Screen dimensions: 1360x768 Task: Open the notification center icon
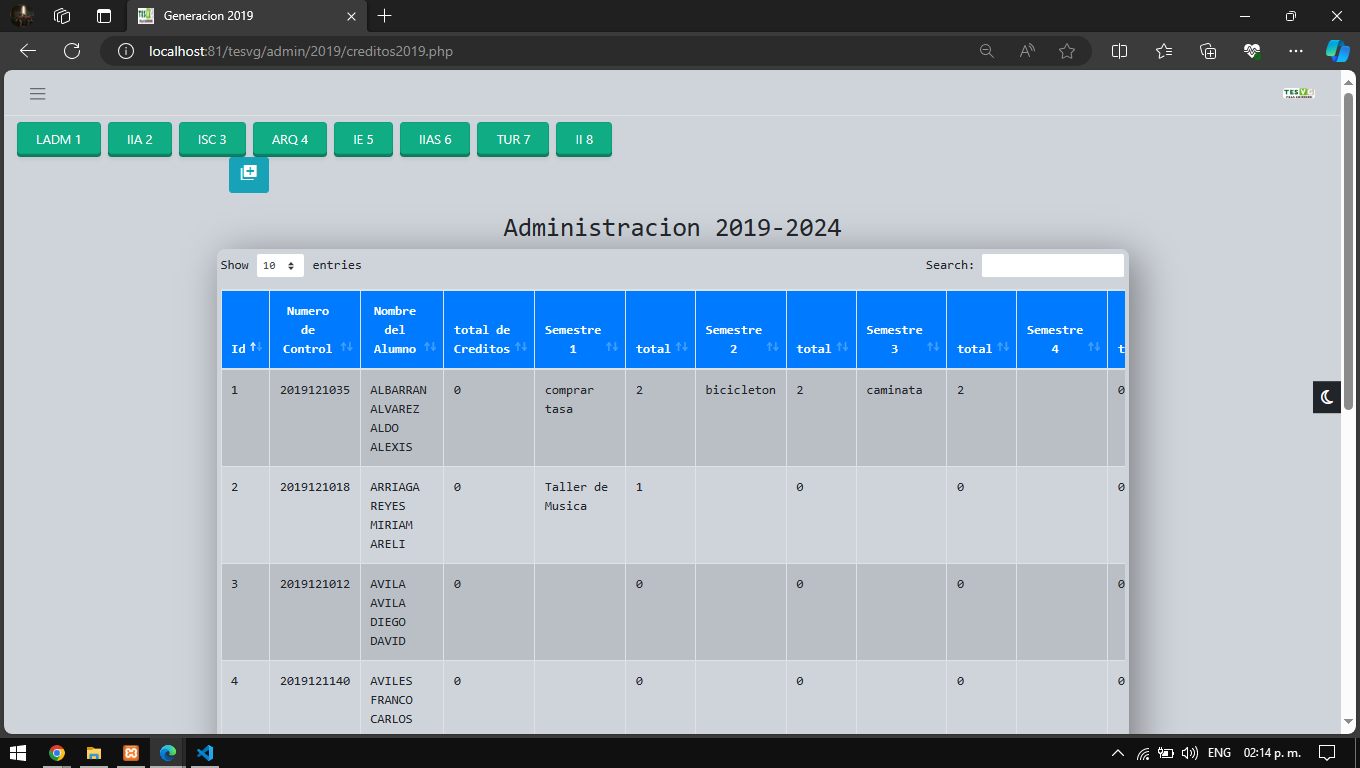pyautogui.click(x=1327, y=753)
